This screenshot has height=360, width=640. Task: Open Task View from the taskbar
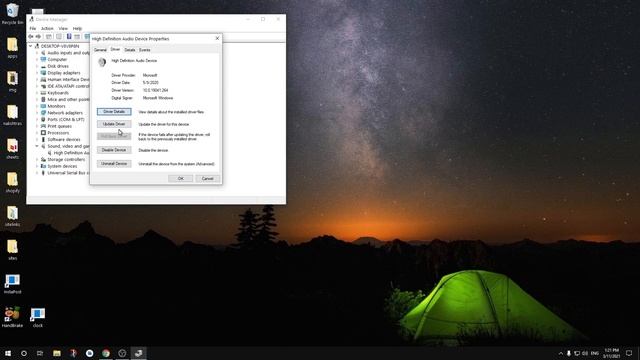tap(40, 353)
